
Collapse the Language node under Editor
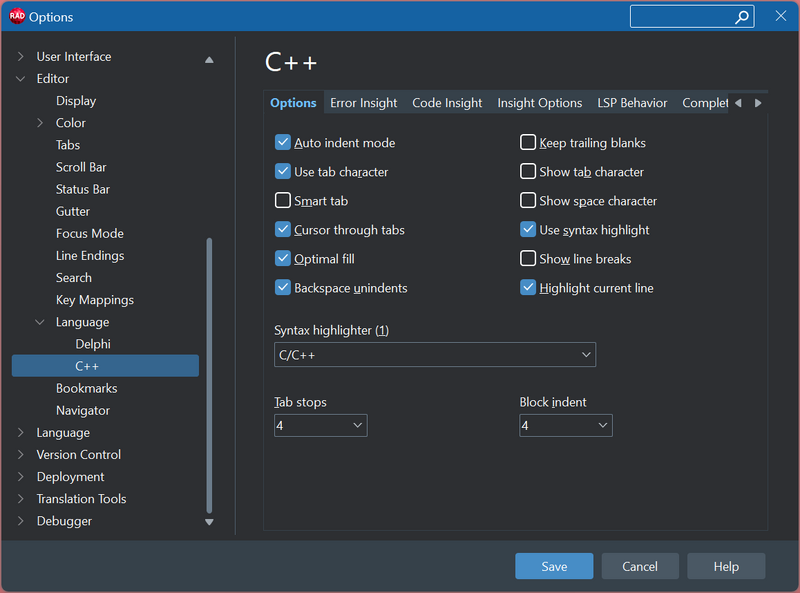[x=40, y=322]
